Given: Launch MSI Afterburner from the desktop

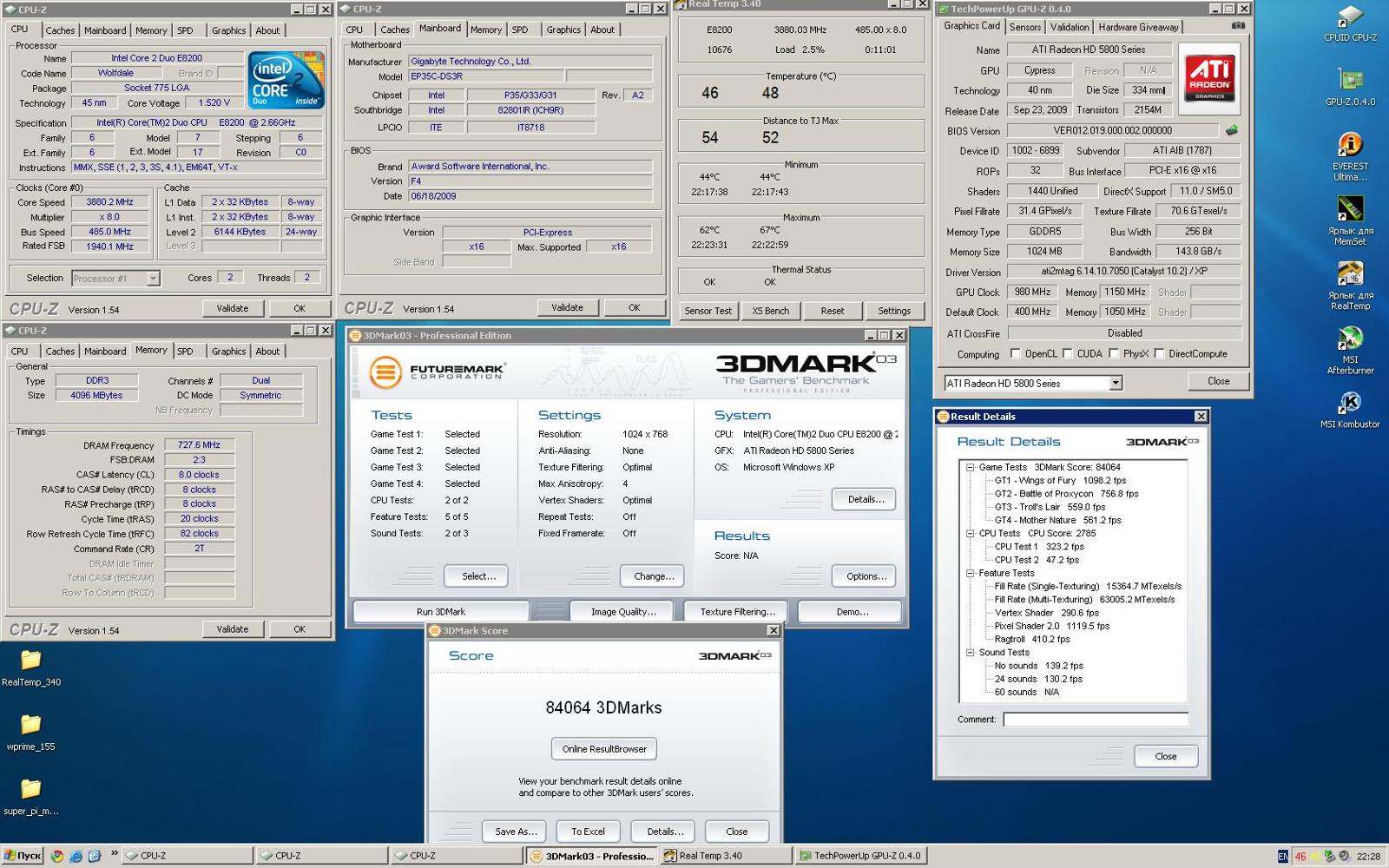Looking at the screenshot, I should tap(1350, 351).
